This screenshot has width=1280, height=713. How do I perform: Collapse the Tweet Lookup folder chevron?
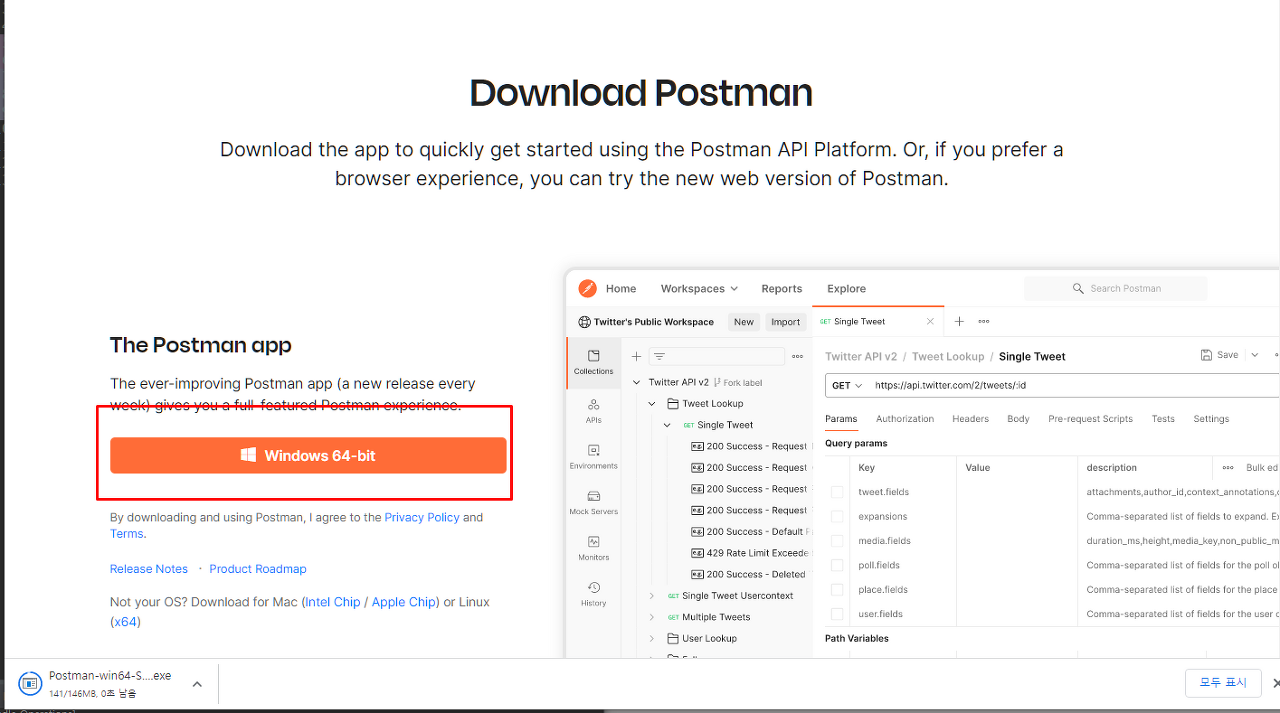652,404
